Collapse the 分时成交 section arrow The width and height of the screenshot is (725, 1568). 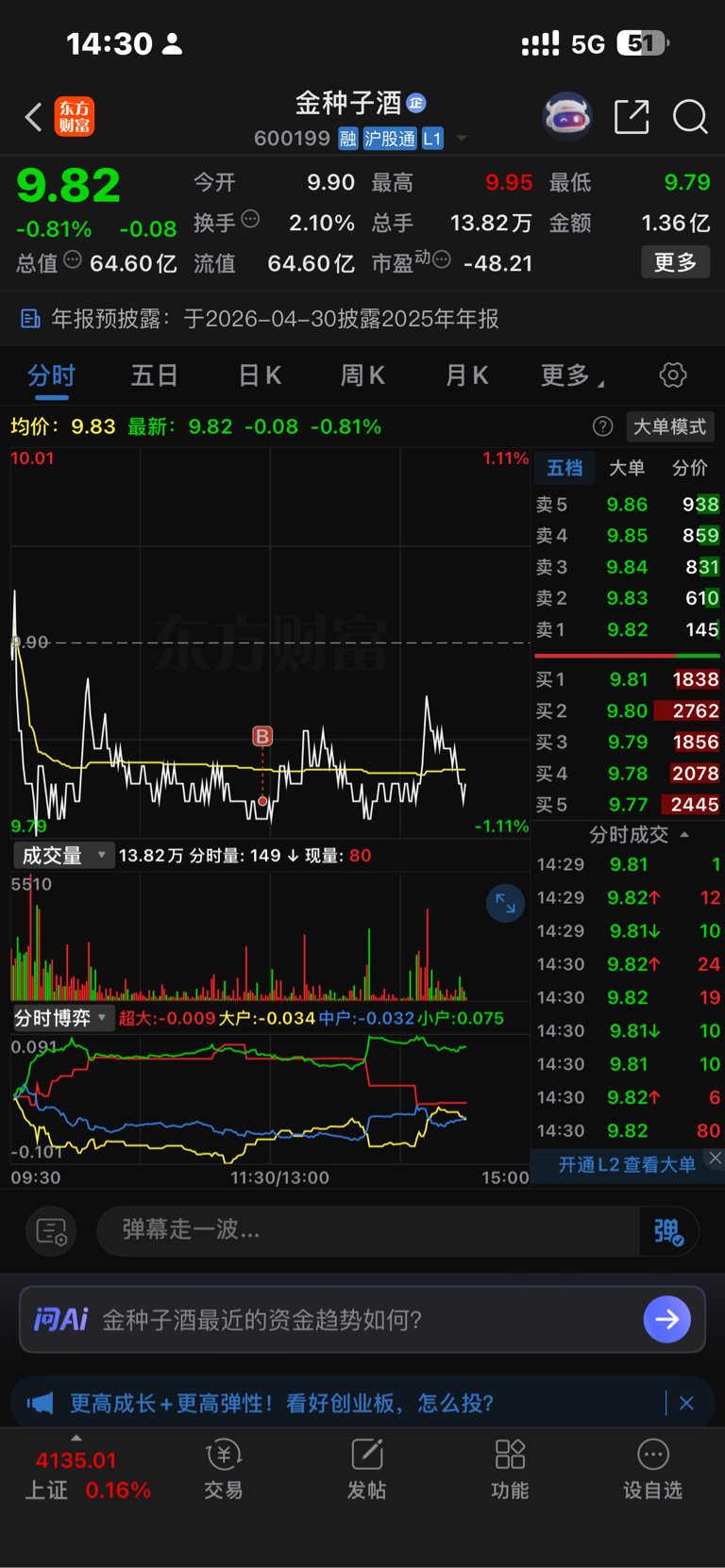[x=684, y=835]
